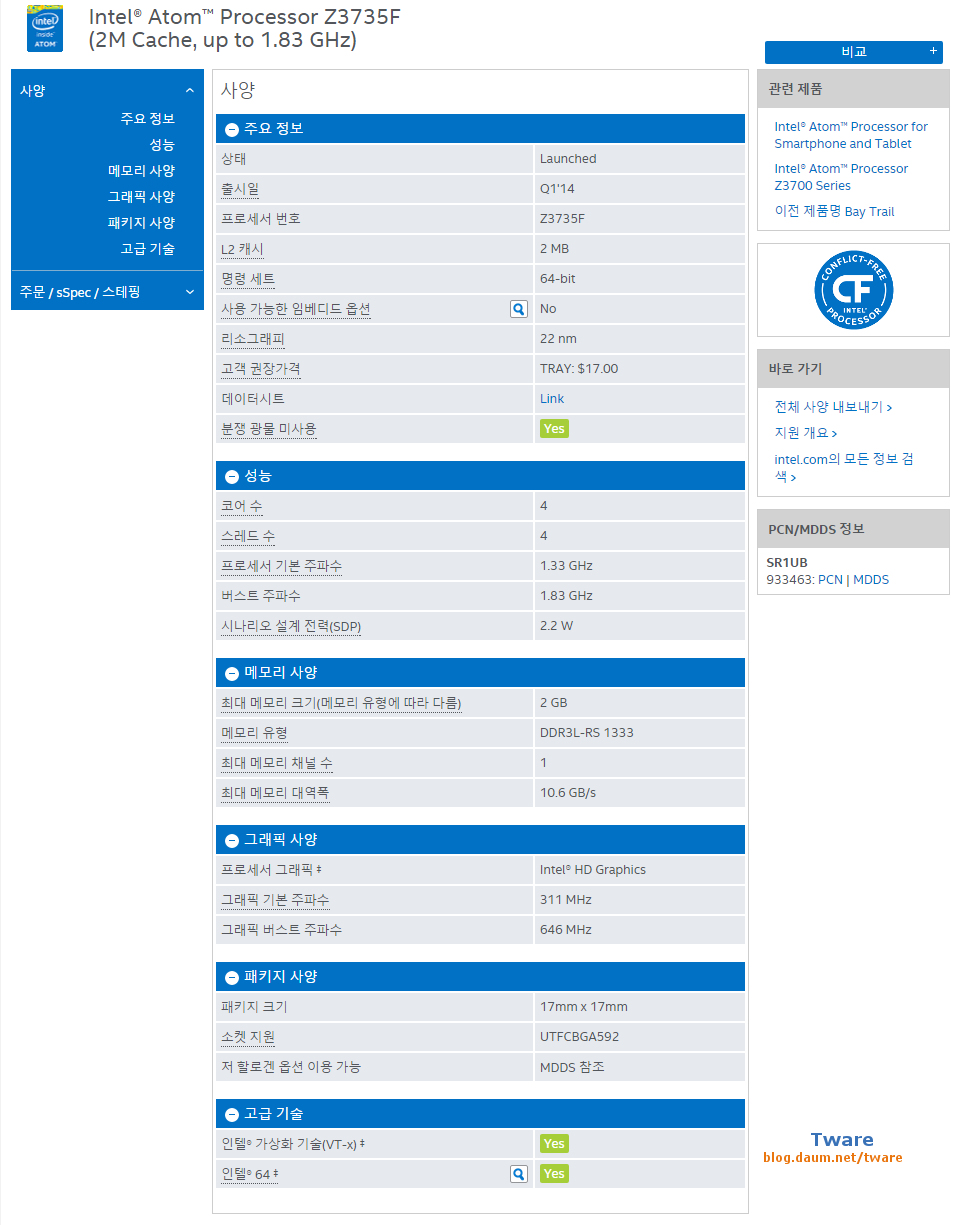Go to 패키지 사양 in sidebar
This screenshot has height=1225, width=961.
coord(142,223)
